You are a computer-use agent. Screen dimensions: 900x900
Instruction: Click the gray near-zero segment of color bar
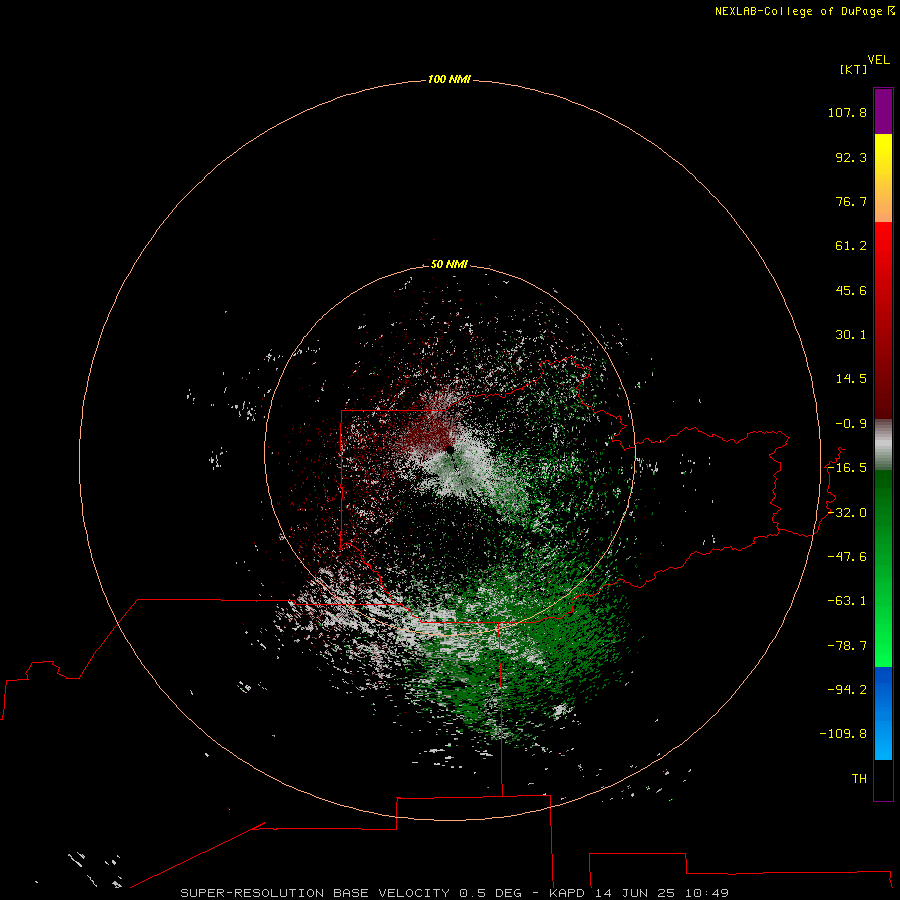883,445
